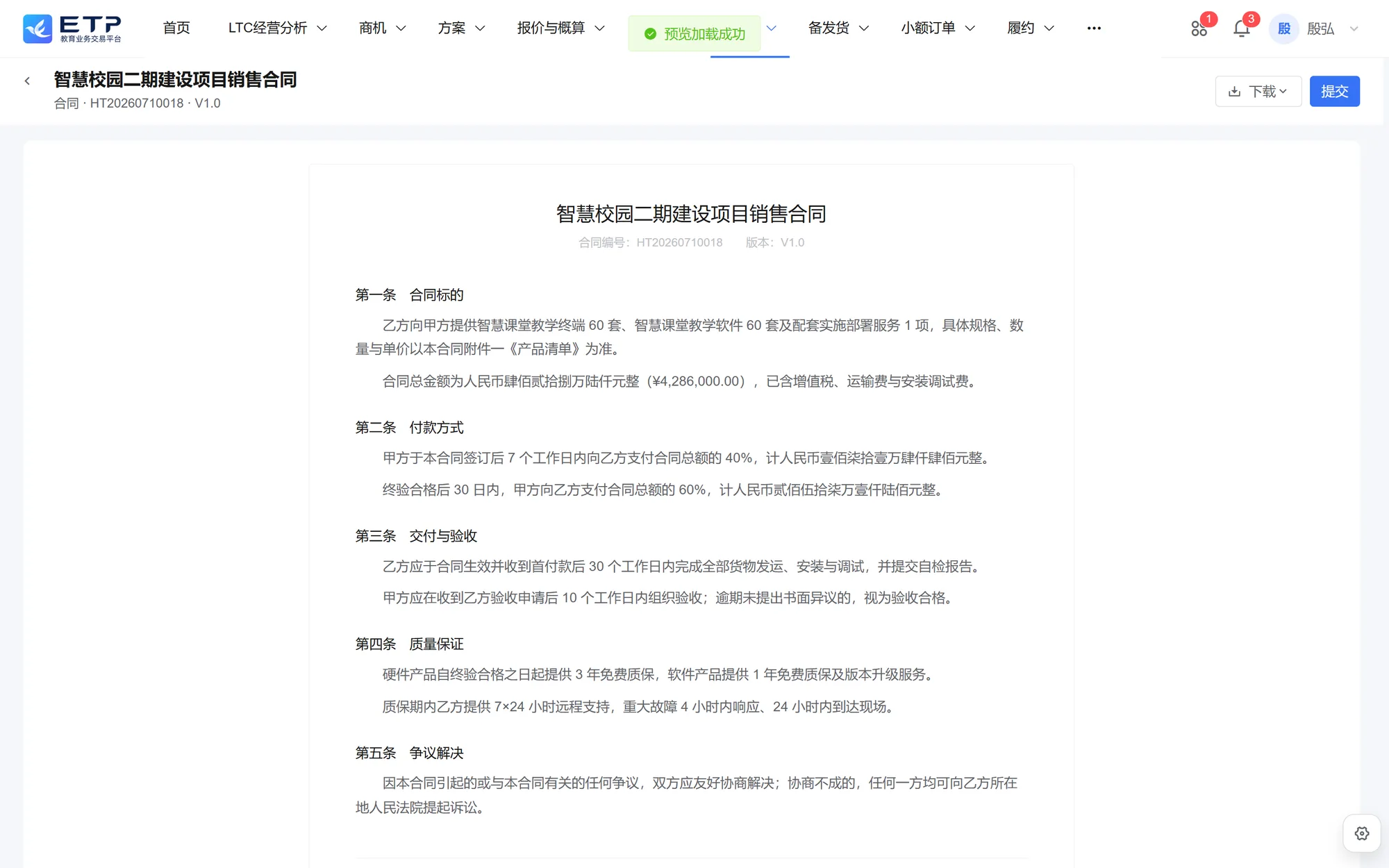The height and width of the screenshot is (868, 1389).
Task: Expand the 履约 menu
Action: click(x=1031, y=28)
